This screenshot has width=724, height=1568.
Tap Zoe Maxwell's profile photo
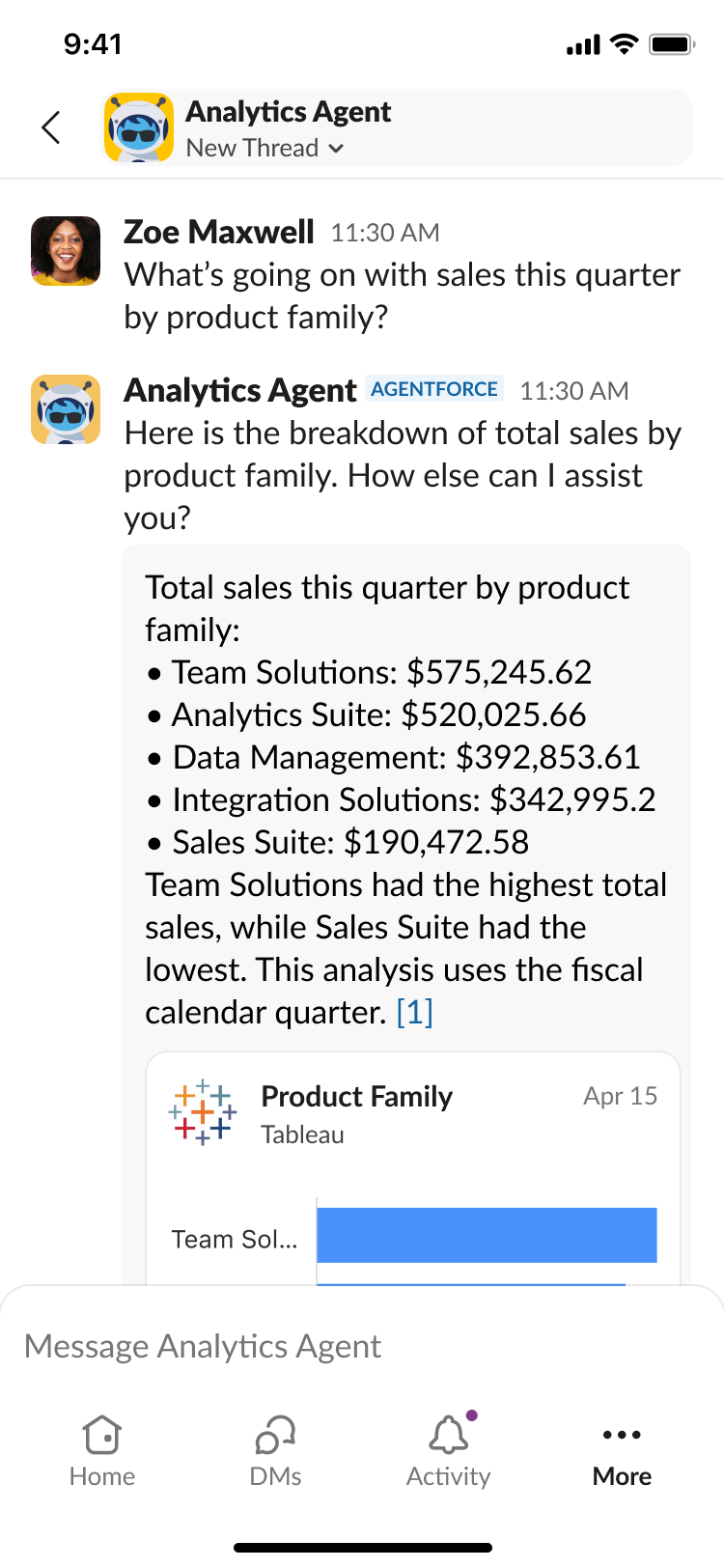pos(66,251)
